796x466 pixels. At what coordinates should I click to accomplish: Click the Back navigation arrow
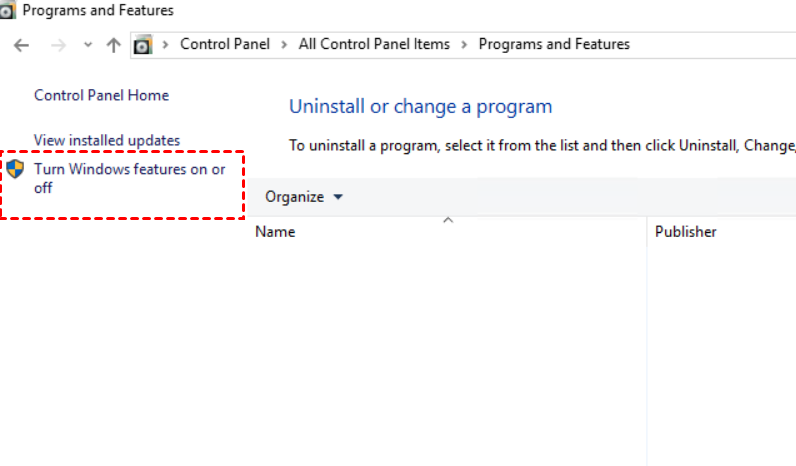[x=22, y=45]
